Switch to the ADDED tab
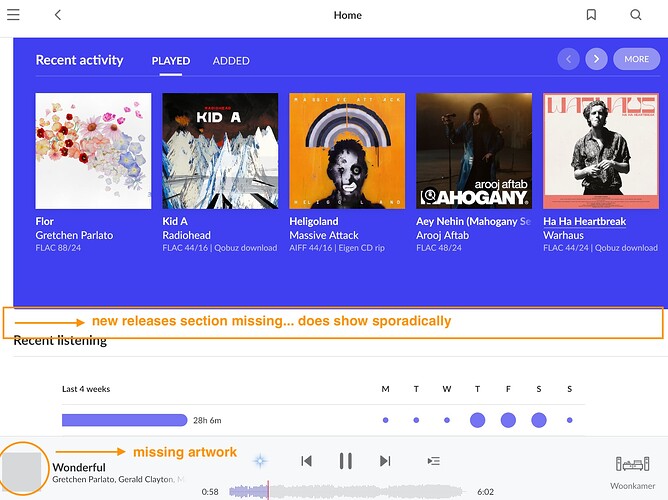668x500 pixels. (231, 61)
